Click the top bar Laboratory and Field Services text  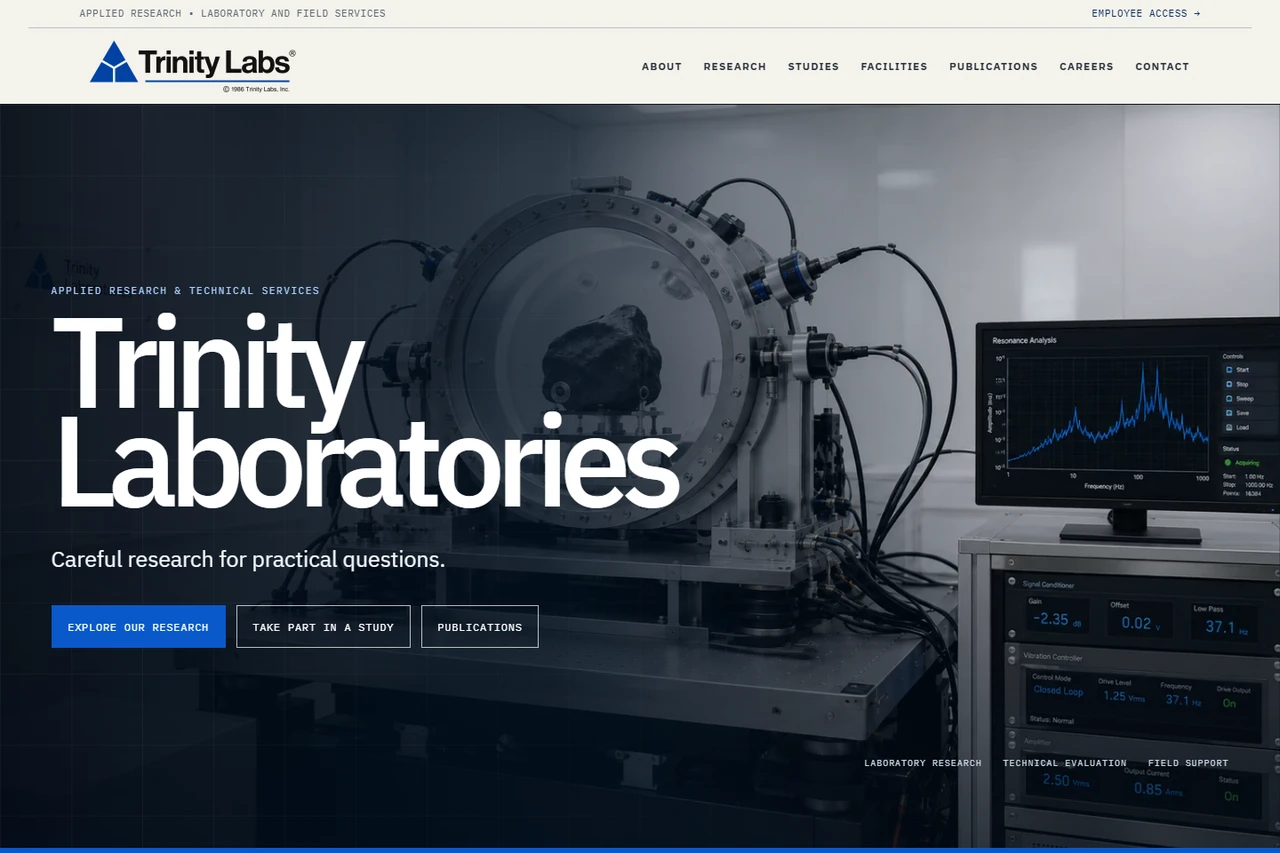tap(293, 14)
